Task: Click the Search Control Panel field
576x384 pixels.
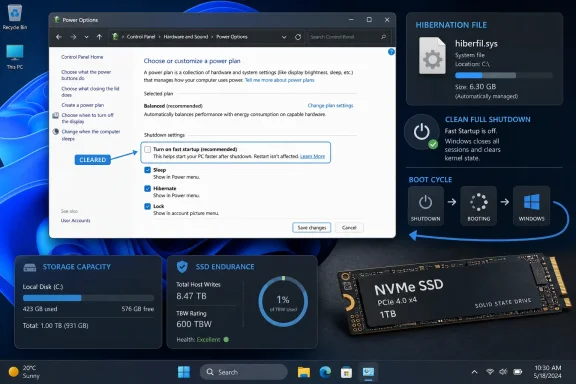Action: [x=348, y=37]
